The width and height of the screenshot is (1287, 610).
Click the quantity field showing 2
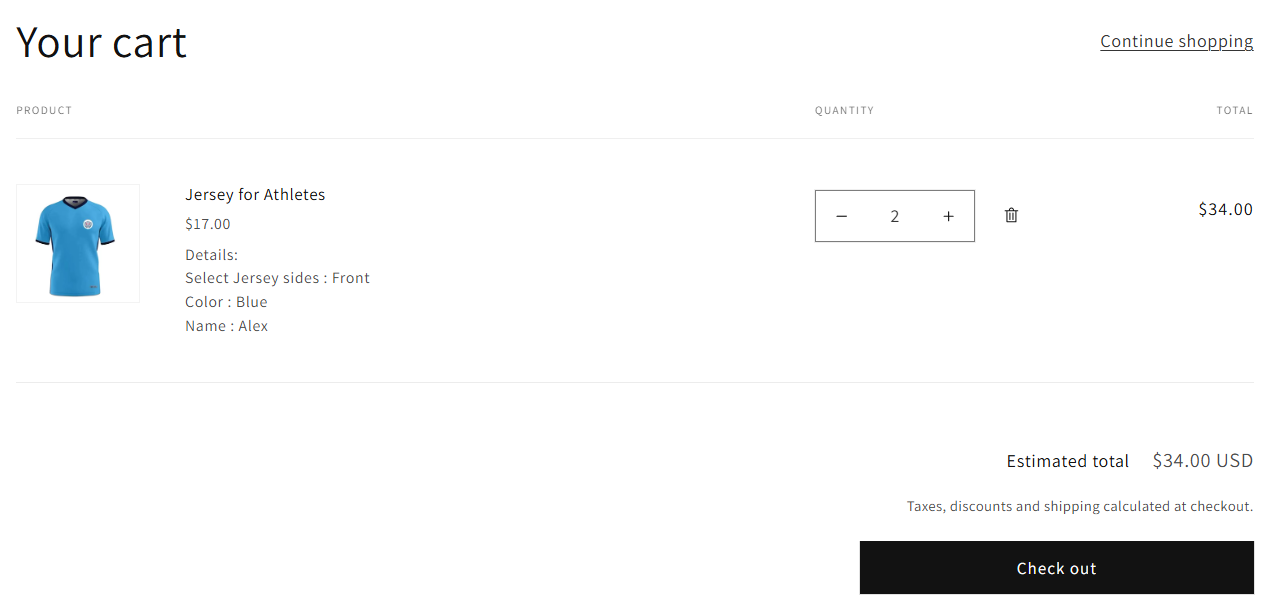tap(895, 216)
